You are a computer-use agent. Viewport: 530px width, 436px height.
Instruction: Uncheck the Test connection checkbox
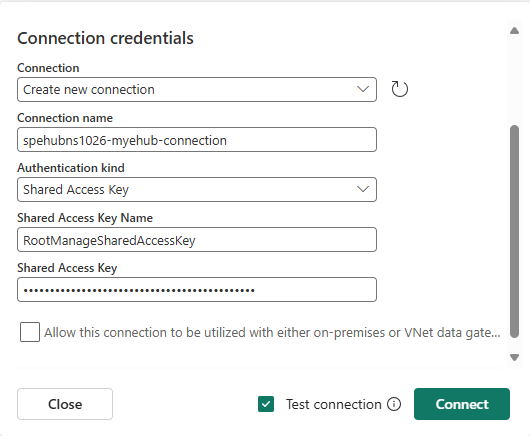[266, 404]
